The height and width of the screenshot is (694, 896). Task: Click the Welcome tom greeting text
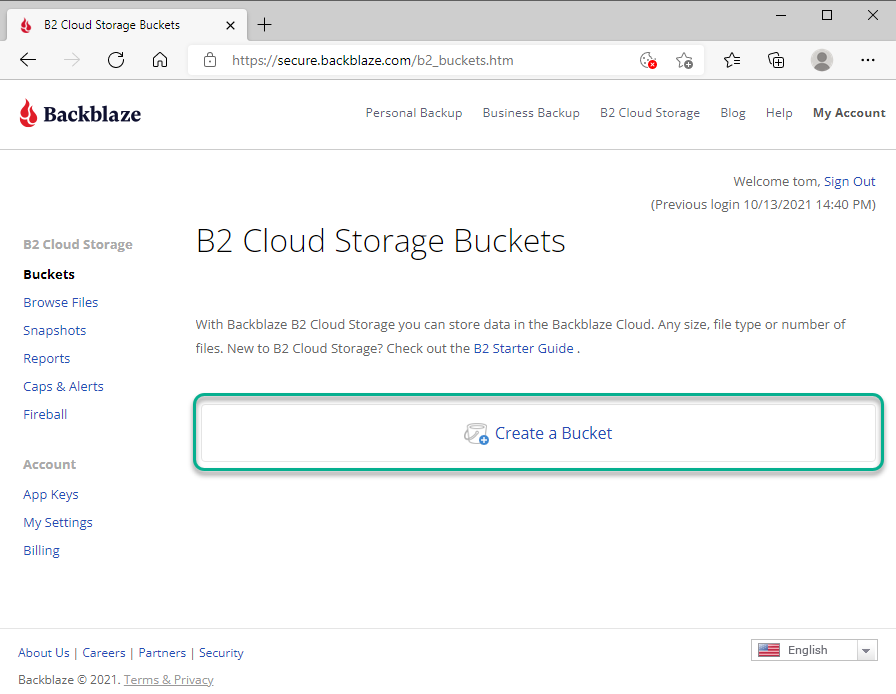[x=777, y=181]
